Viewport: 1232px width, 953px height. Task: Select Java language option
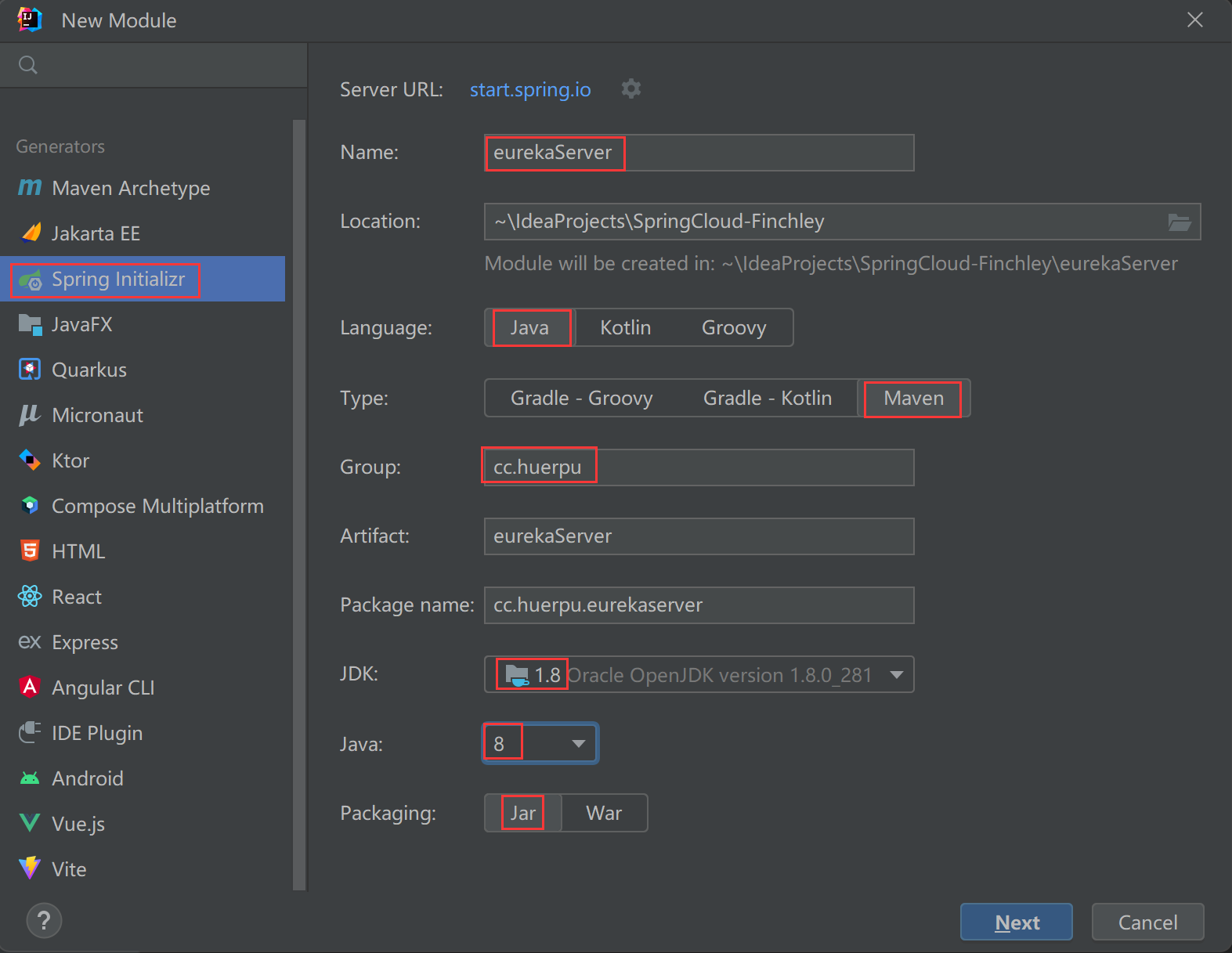(530, 327)
